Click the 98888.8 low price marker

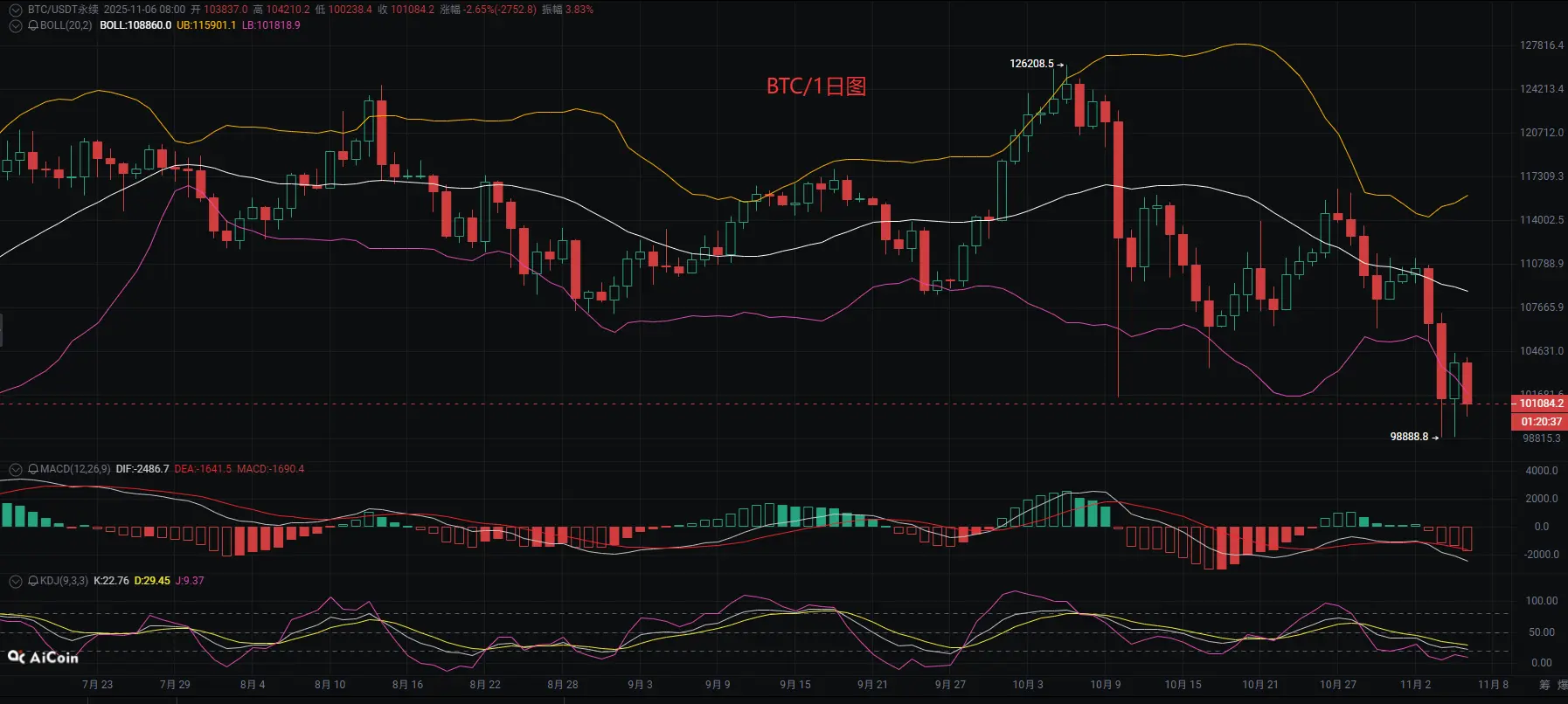[1409, 437]
